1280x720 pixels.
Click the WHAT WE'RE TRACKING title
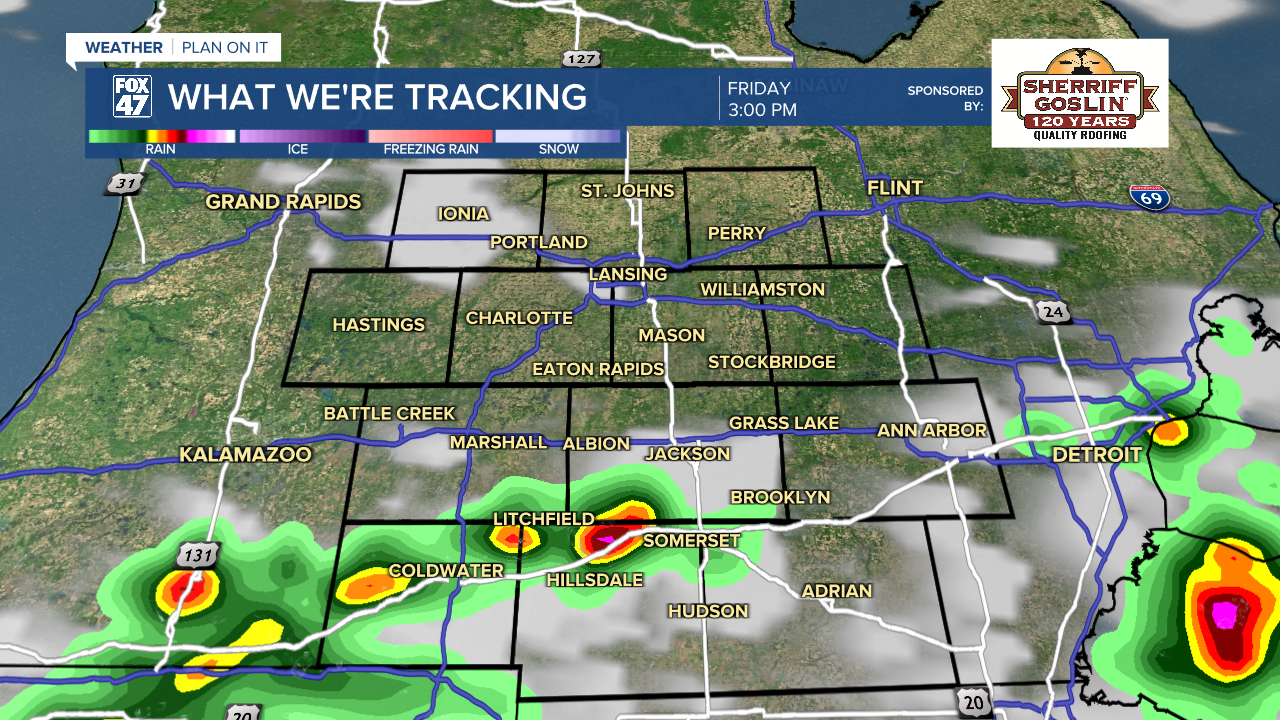(x=377, y=97)
